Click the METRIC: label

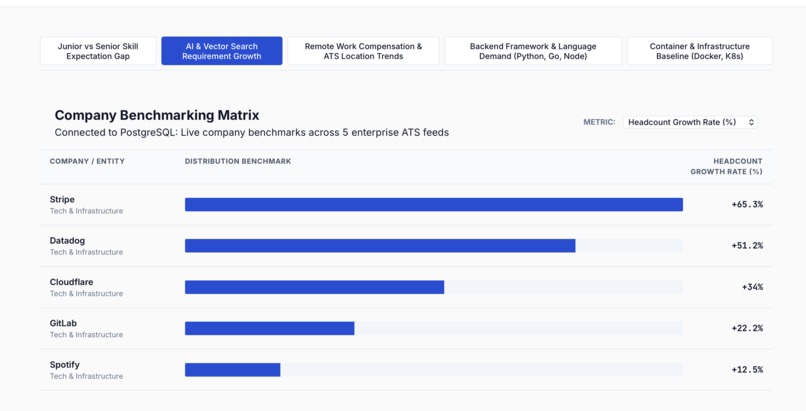point(599,122)
